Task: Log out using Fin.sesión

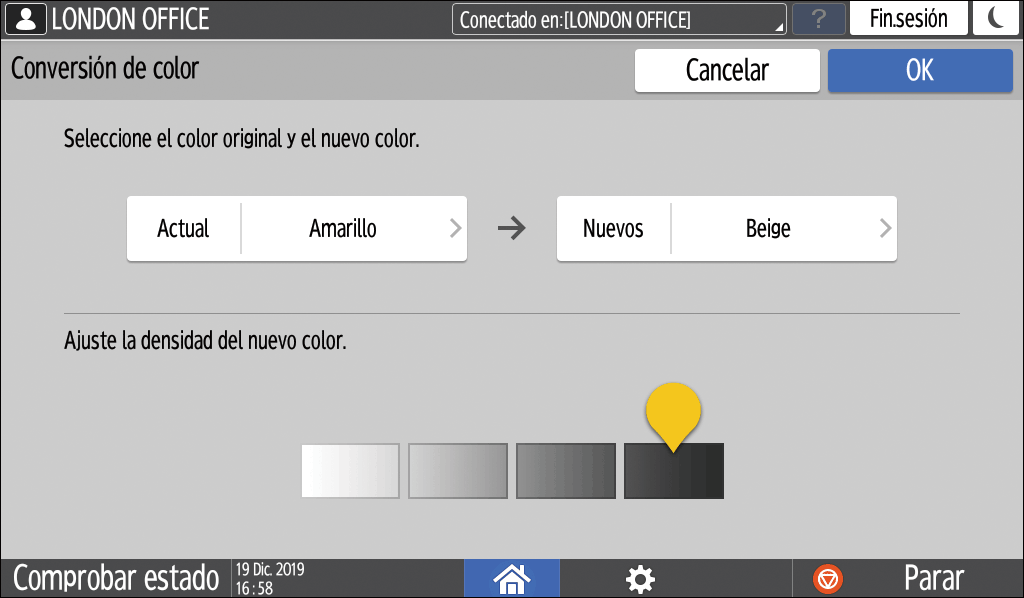Action: pos(908,18)
